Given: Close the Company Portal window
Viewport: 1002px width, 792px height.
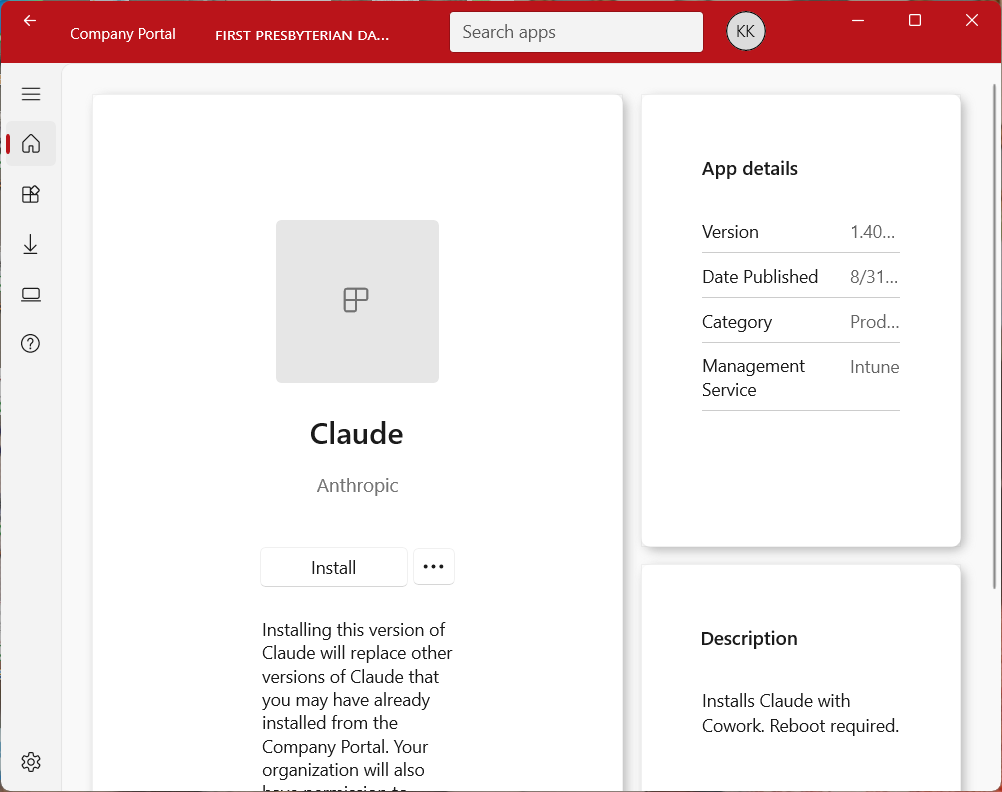Looking at the screenshot, I should (971, 20).
